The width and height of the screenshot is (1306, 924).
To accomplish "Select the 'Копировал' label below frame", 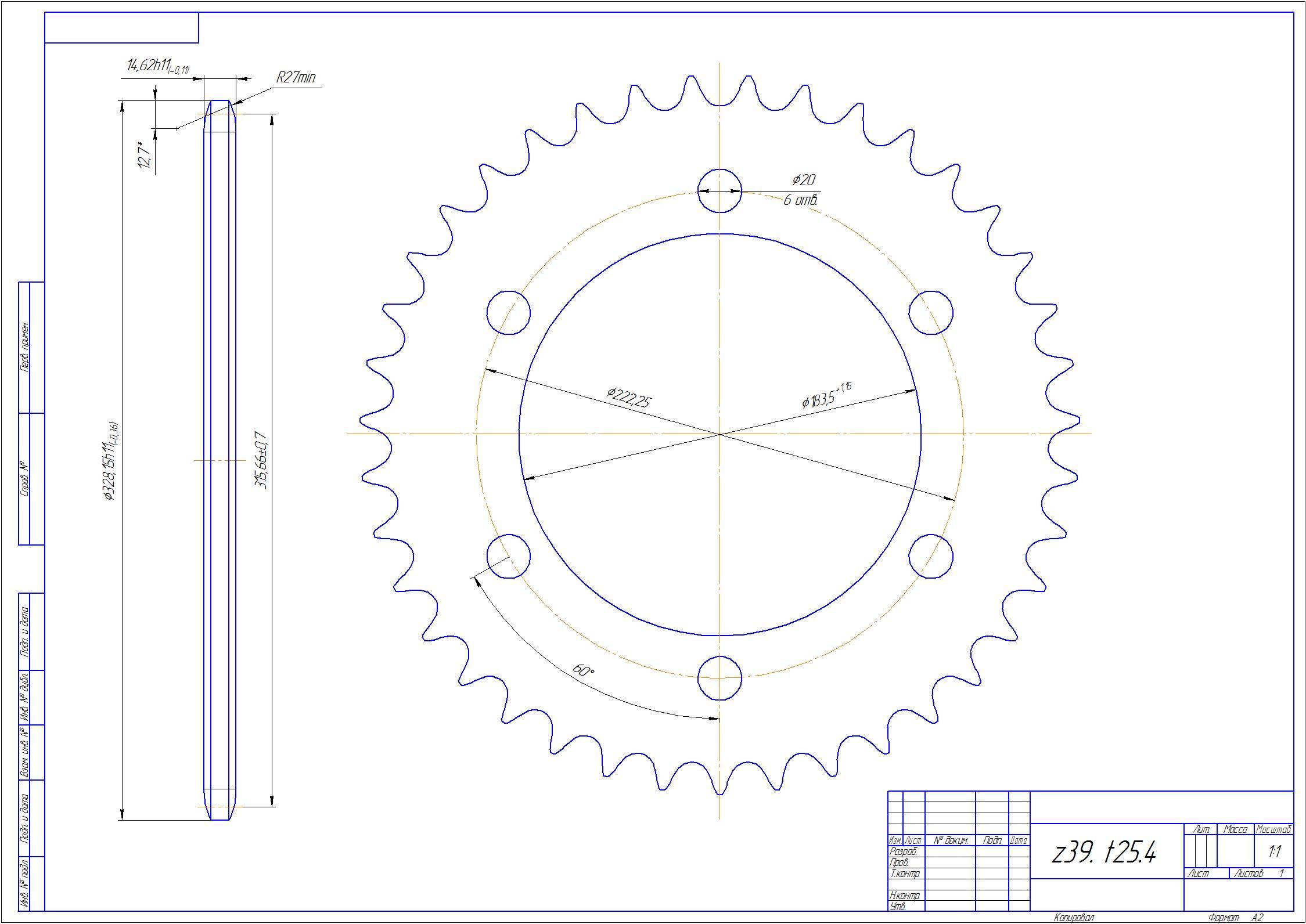I will coord(1074,918).
